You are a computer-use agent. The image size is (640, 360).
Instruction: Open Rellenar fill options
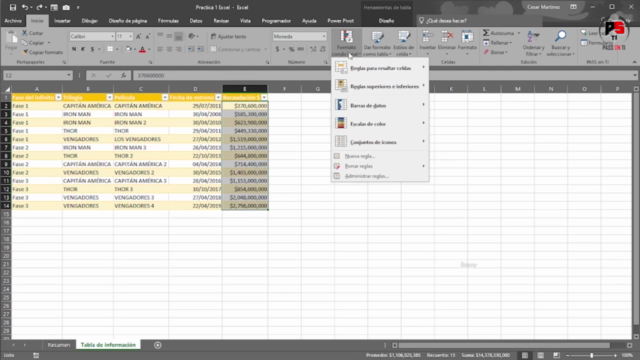pos(498,43)
